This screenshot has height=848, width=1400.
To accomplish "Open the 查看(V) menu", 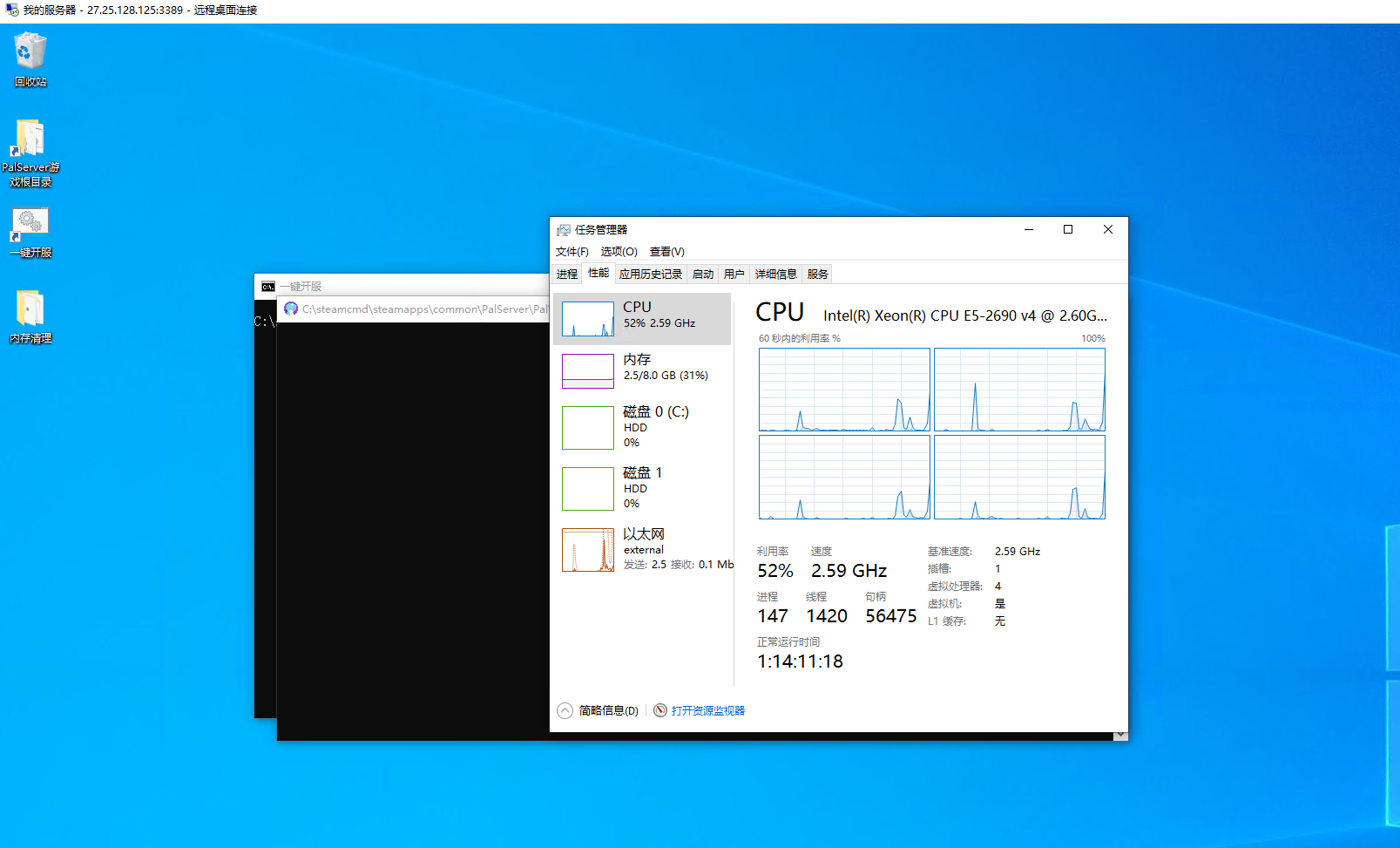I will [666, 252].
